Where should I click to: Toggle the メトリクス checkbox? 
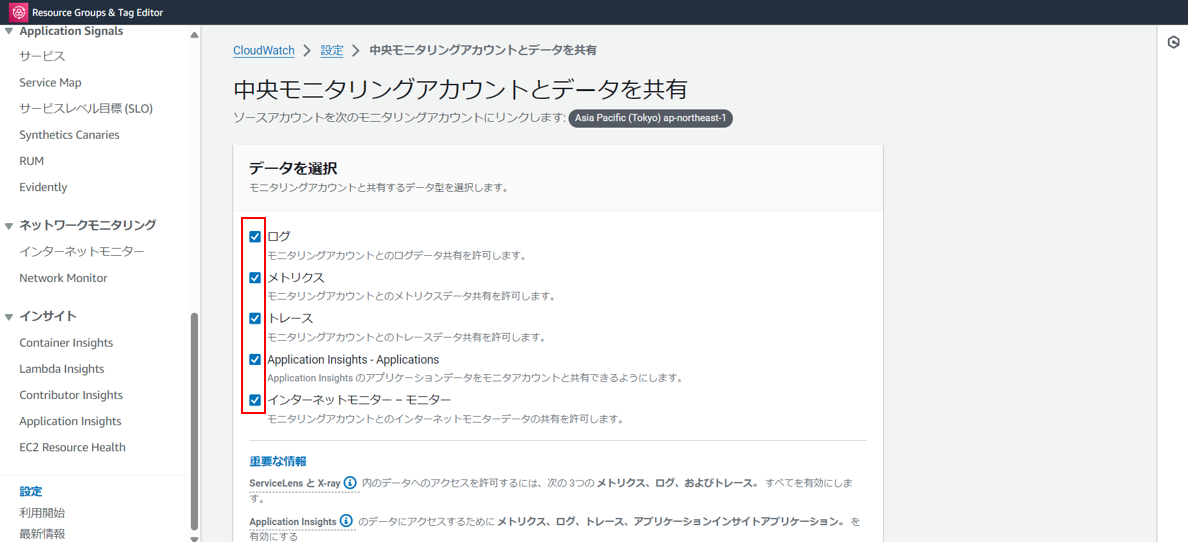coord(255,277)
